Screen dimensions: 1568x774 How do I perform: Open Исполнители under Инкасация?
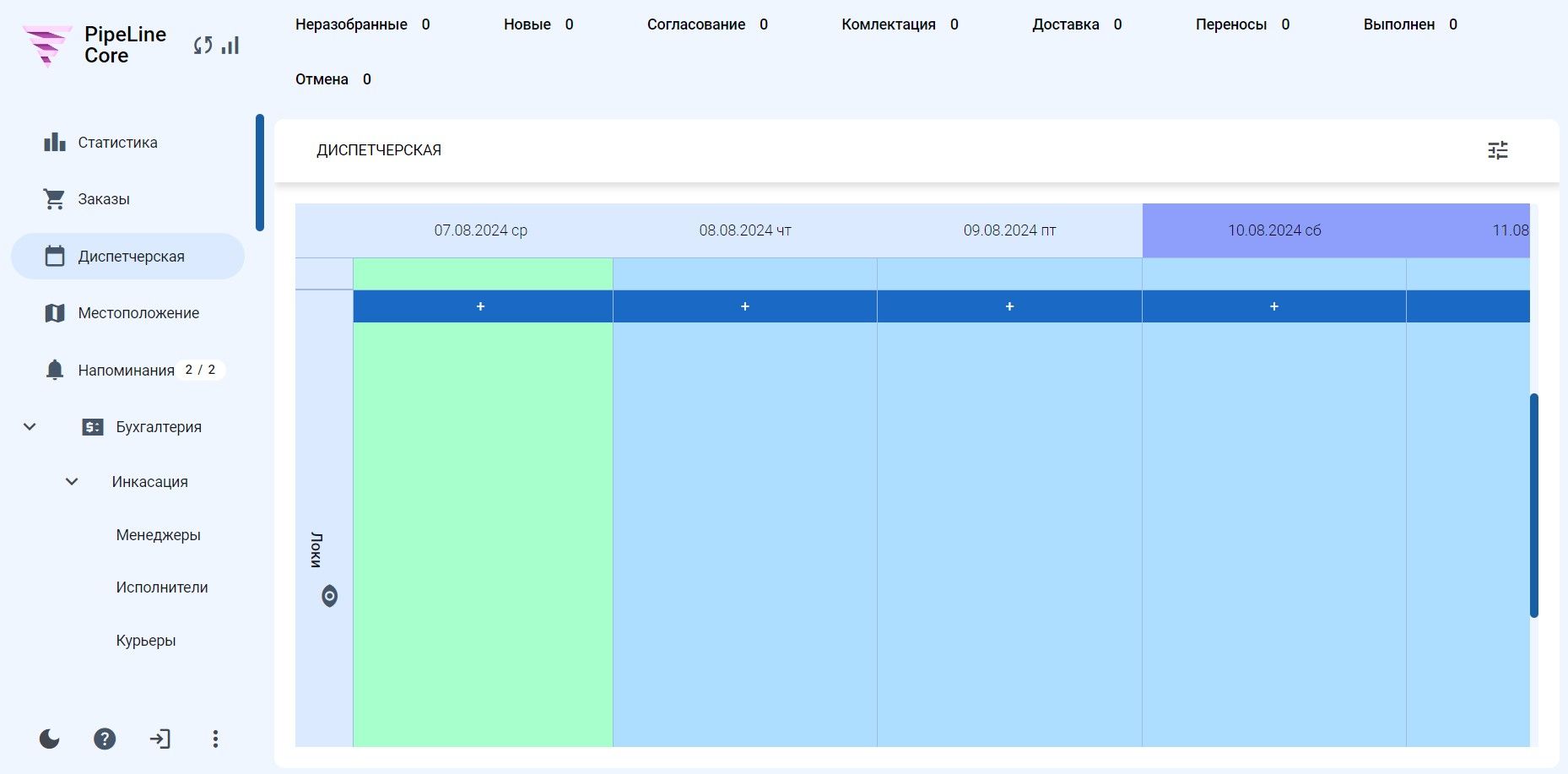(162, 587)
